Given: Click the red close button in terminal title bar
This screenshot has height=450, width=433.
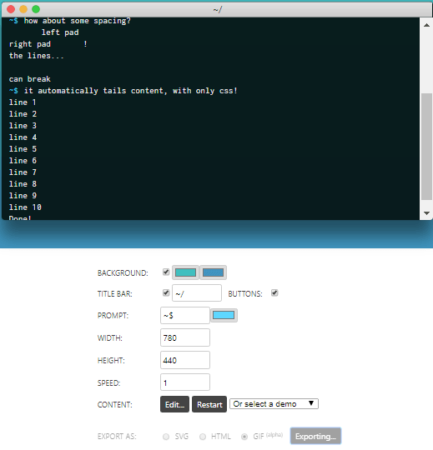Looking at the screenshot, I should tap(11, 9).
